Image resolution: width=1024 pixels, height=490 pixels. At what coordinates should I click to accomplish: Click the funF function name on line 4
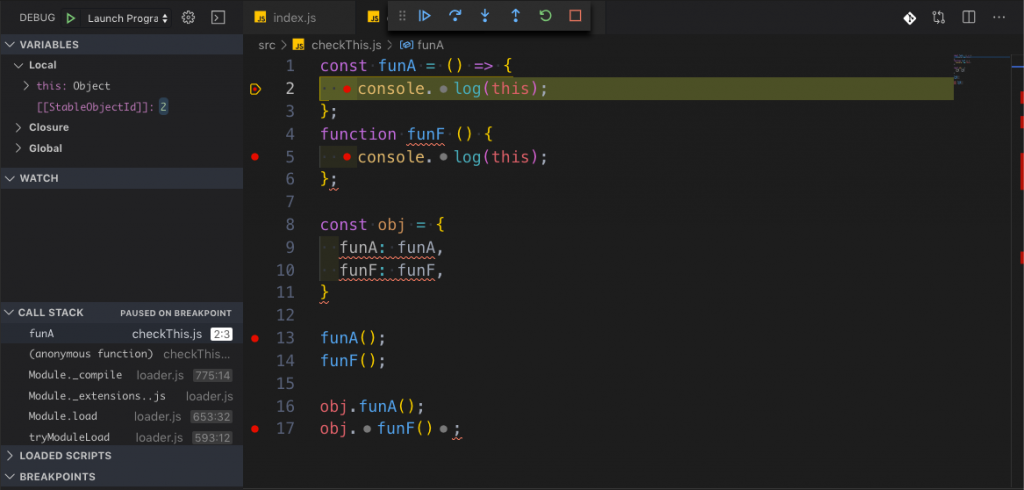coord(426,135)
